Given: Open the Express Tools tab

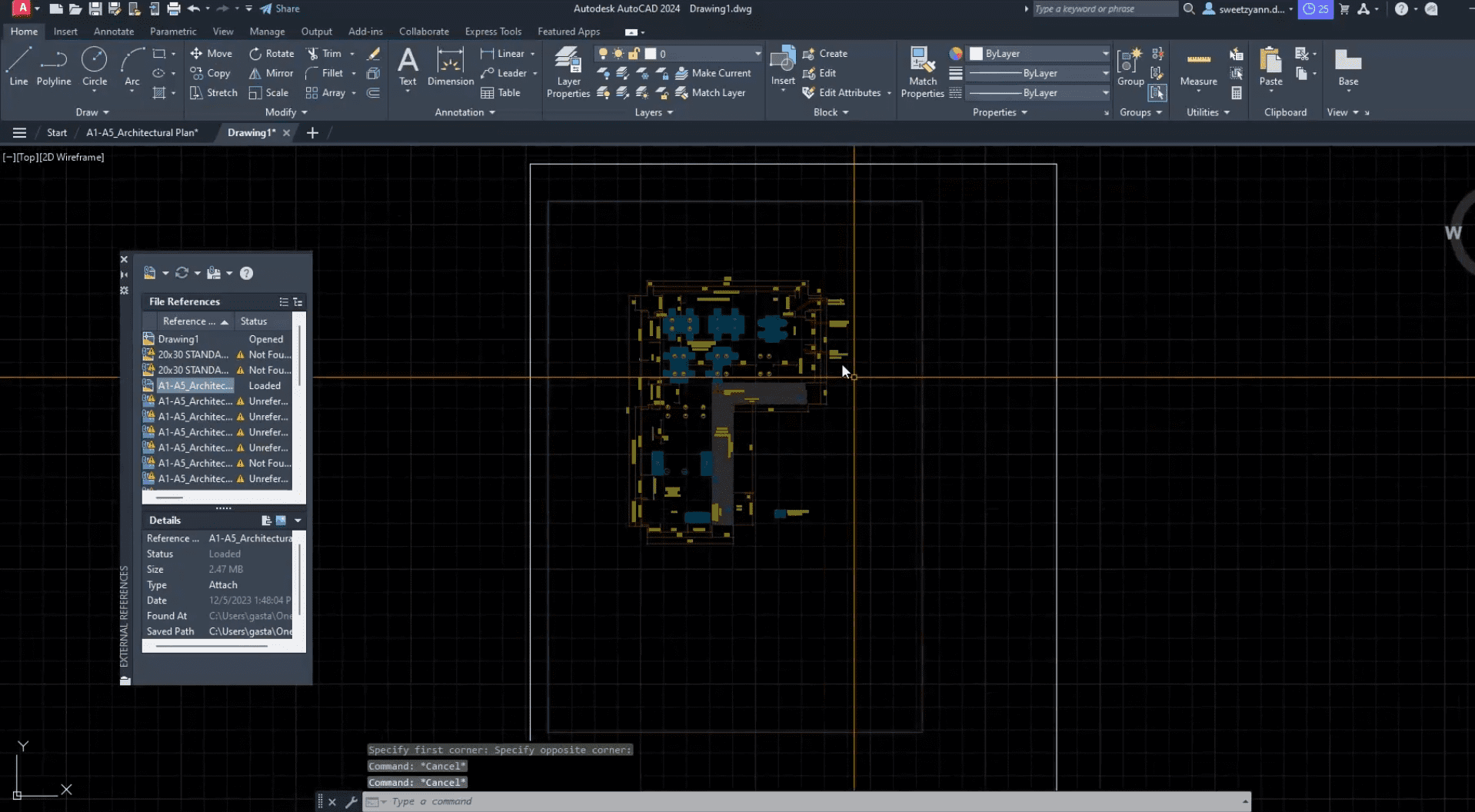Looking at the screenshot, I should click(493, 32).
